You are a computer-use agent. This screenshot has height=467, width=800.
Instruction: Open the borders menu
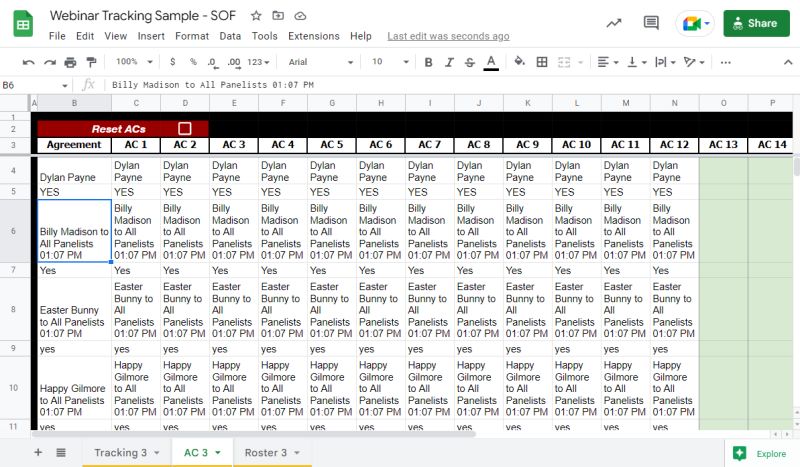[x=542, y=62]
